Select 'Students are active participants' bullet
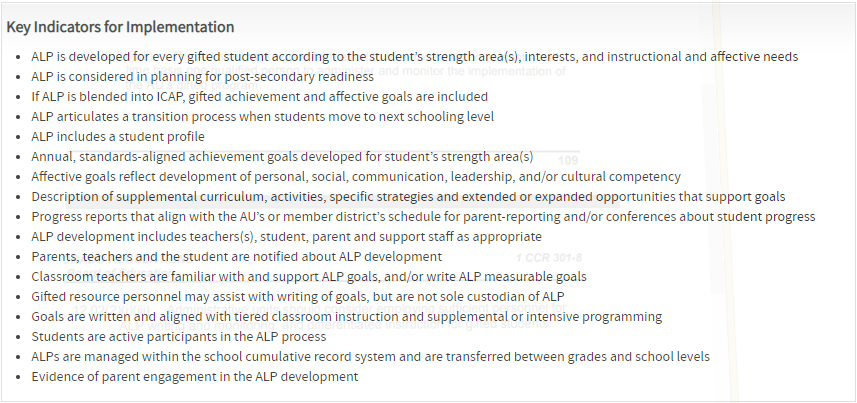Screen dimensions: 857x403 tap(179, 337)
